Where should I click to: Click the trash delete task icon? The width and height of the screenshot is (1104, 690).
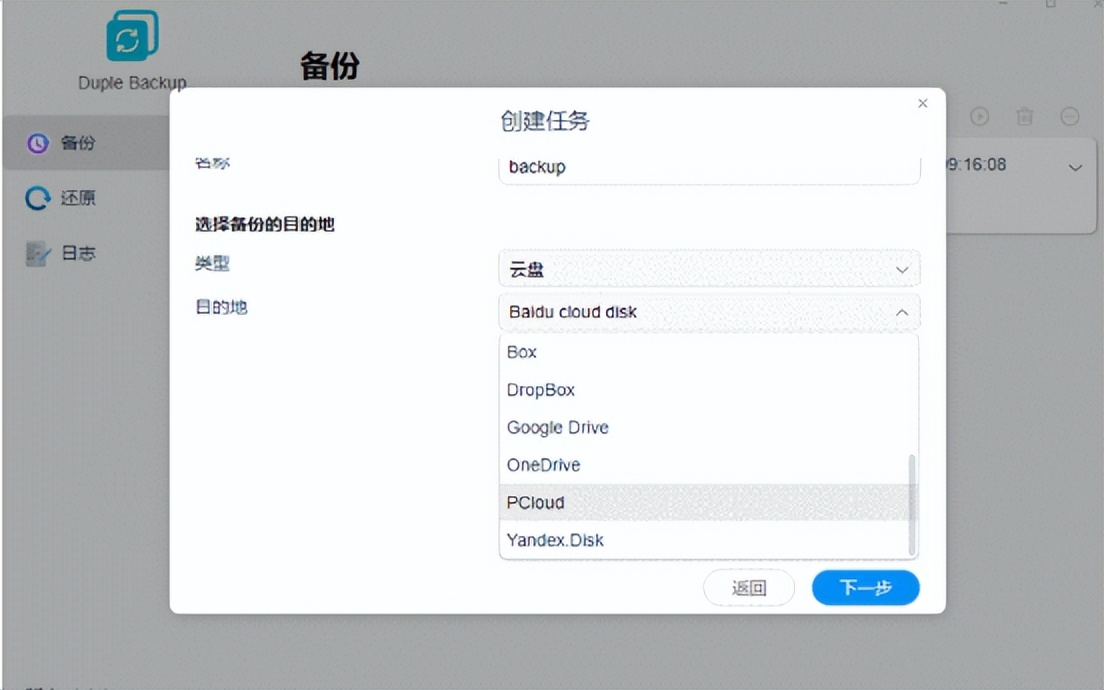pyautogui.click(x=1024, y=116)
